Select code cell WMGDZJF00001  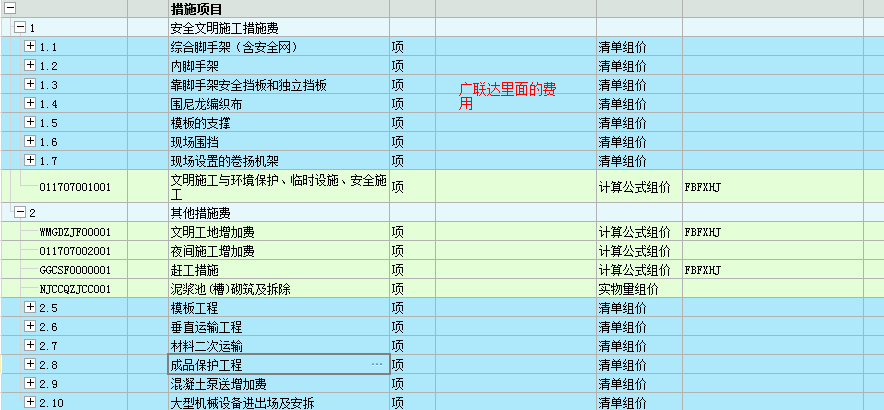click(75, 232)
